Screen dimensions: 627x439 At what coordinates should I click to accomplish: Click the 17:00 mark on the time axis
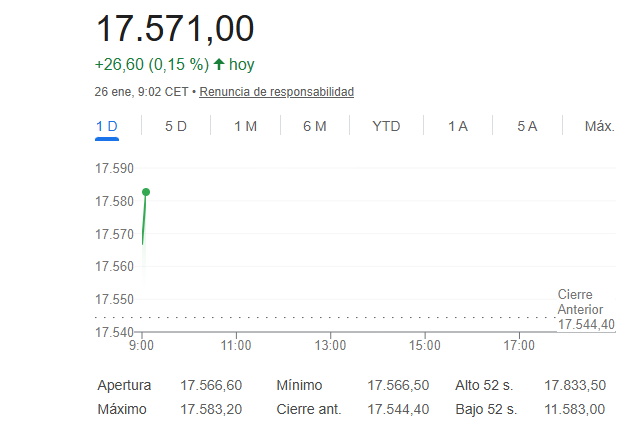coord(519,346)
